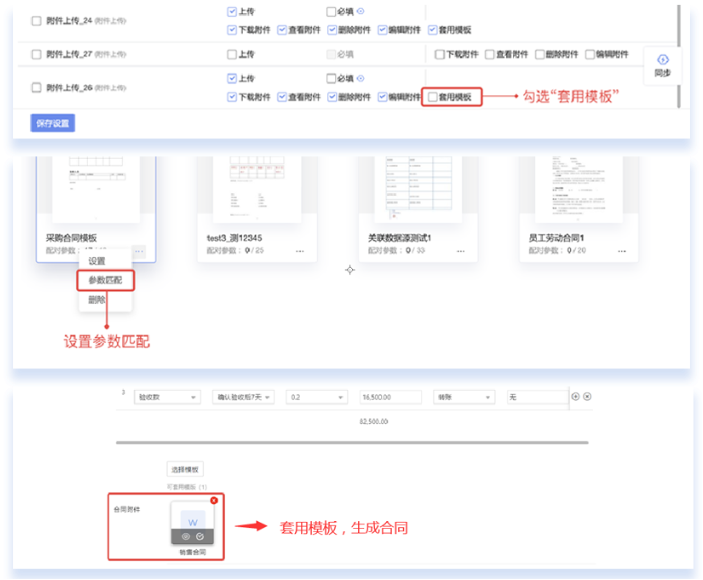Tick the 套用模板 checkbox in 附件上传_26 row
This screenshot has height=580, width=703.
433,97
